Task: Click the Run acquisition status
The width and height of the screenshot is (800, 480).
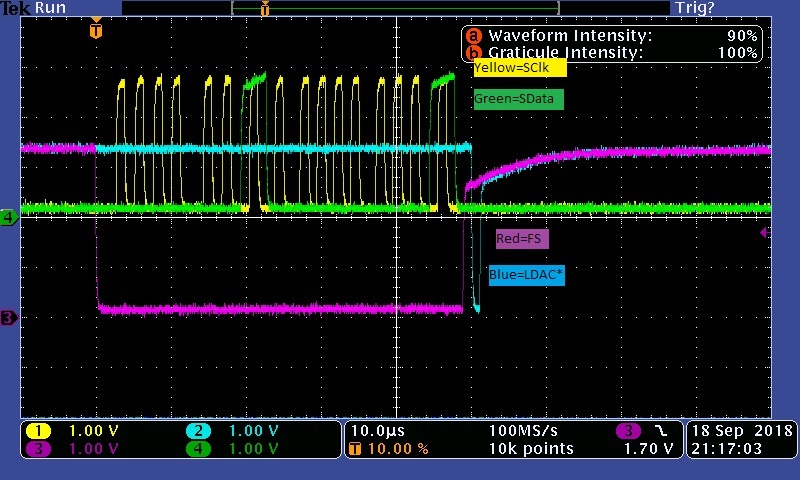Action: point(50,8)
